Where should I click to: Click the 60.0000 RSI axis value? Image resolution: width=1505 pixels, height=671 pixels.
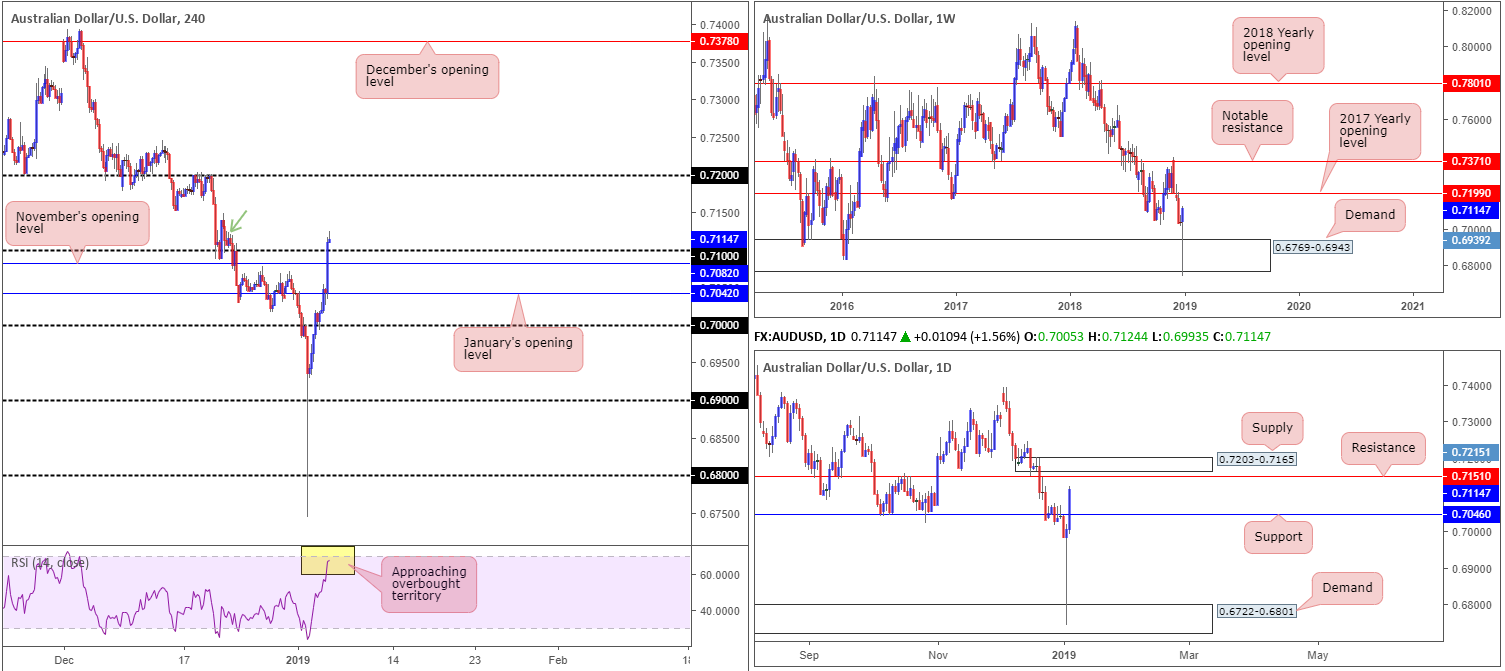pyautogui.click(x=720, y=575)
